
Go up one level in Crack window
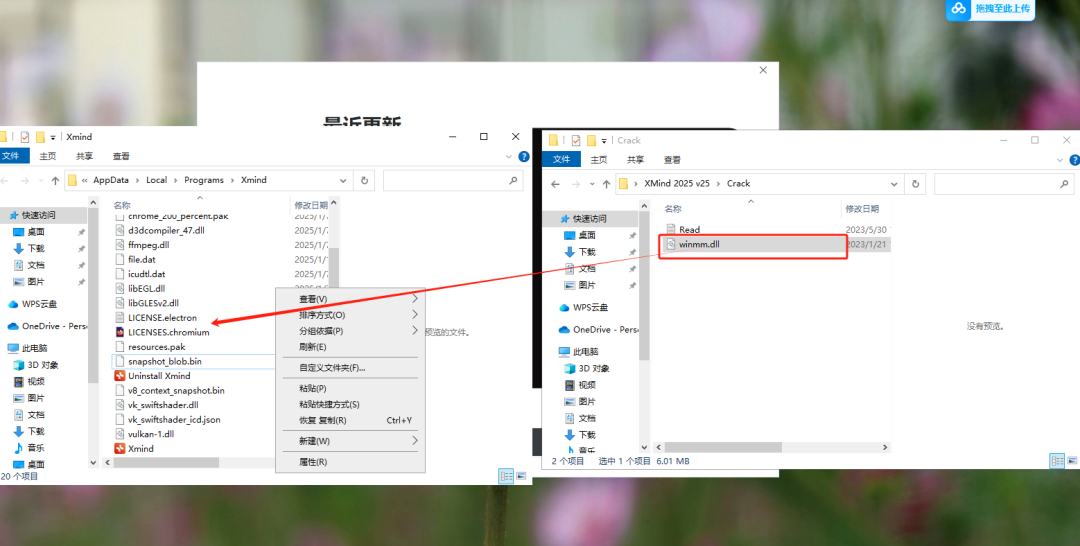(x=606, y=184)
